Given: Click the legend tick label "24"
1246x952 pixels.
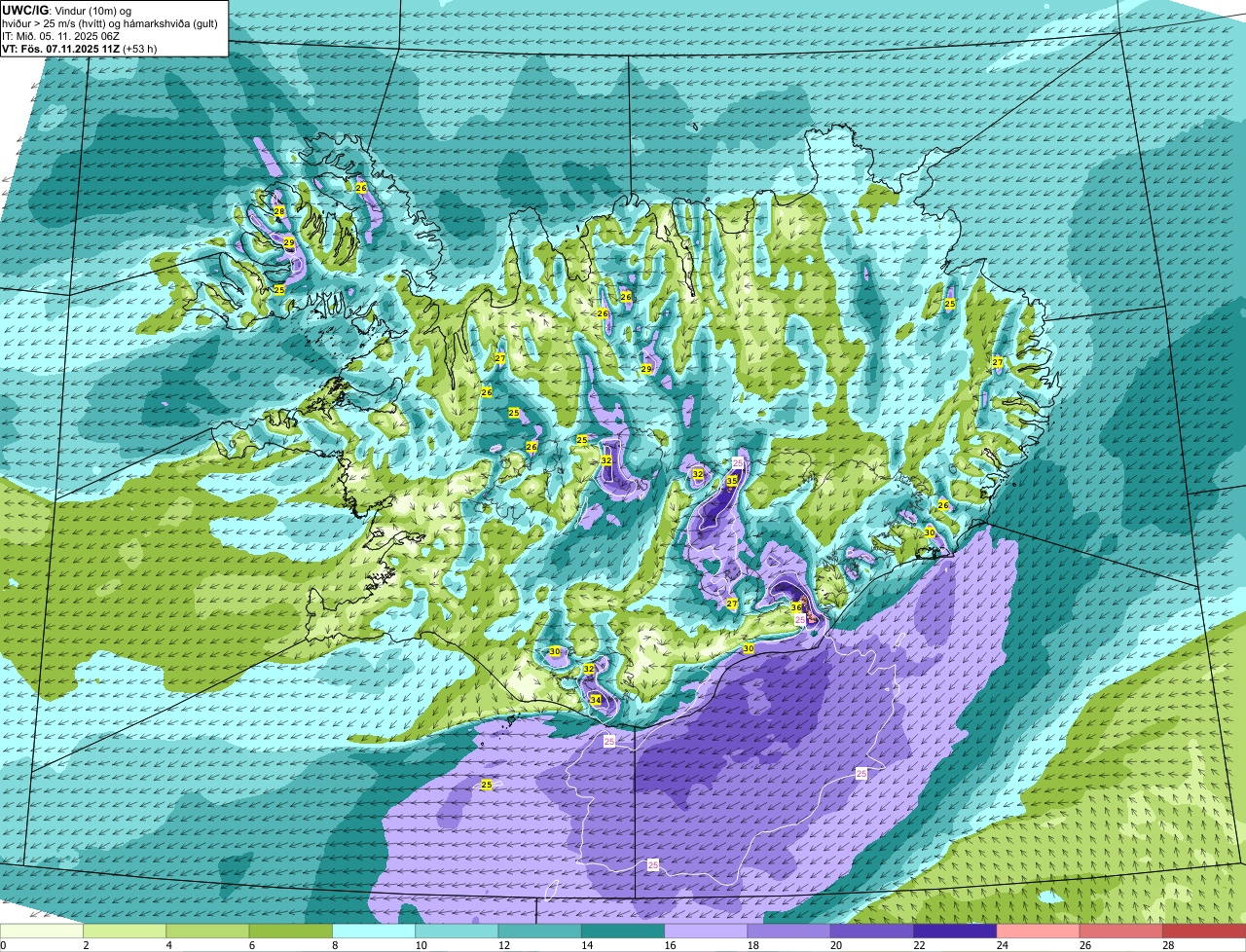Looking at the screenshot, I should [x=1002, y=945].
